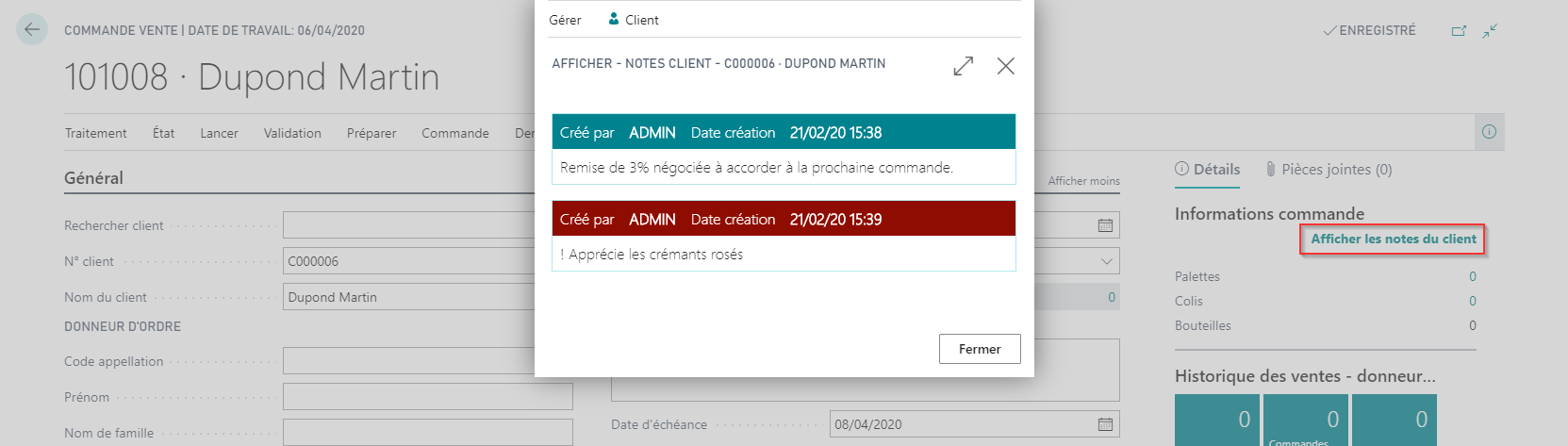
Task: Switch to the Pièces jointes tab
Action: pyautogui.click(x=1329, y=170)
